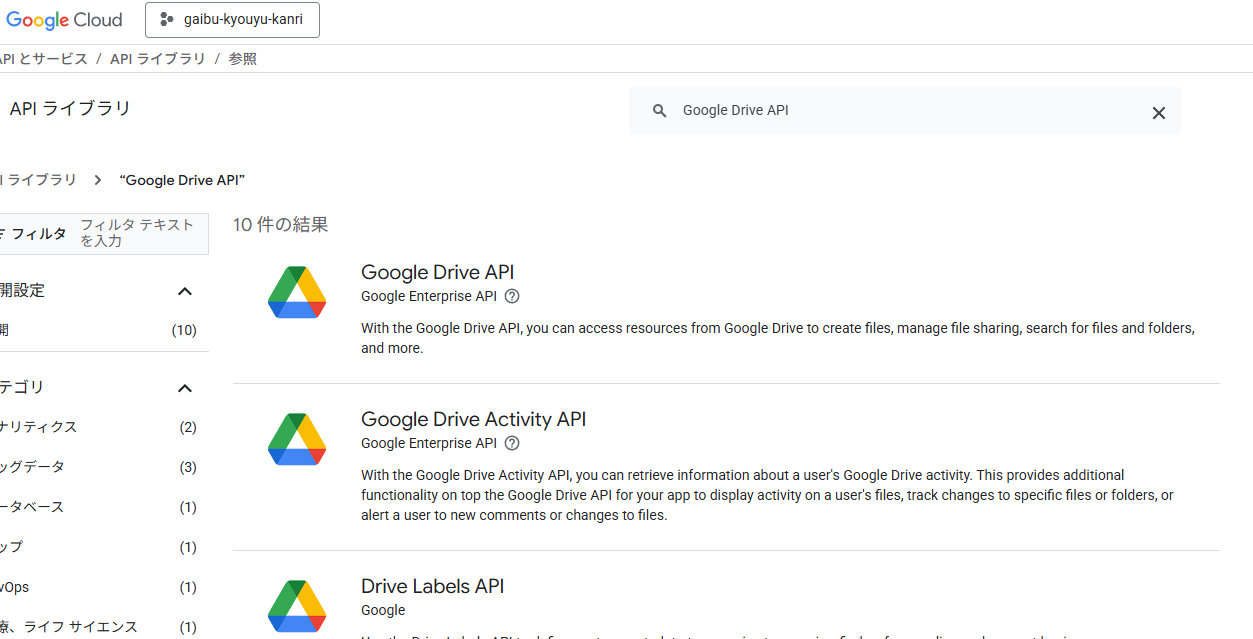Click the search magnifier icon

[659, 111]
